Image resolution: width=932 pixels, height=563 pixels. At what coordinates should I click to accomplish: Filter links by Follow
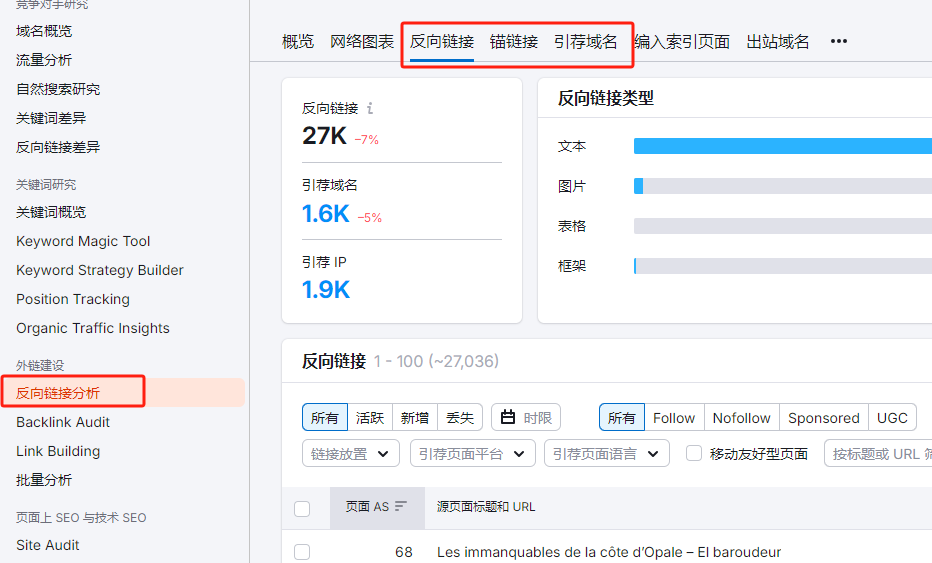tap(674, 417)
